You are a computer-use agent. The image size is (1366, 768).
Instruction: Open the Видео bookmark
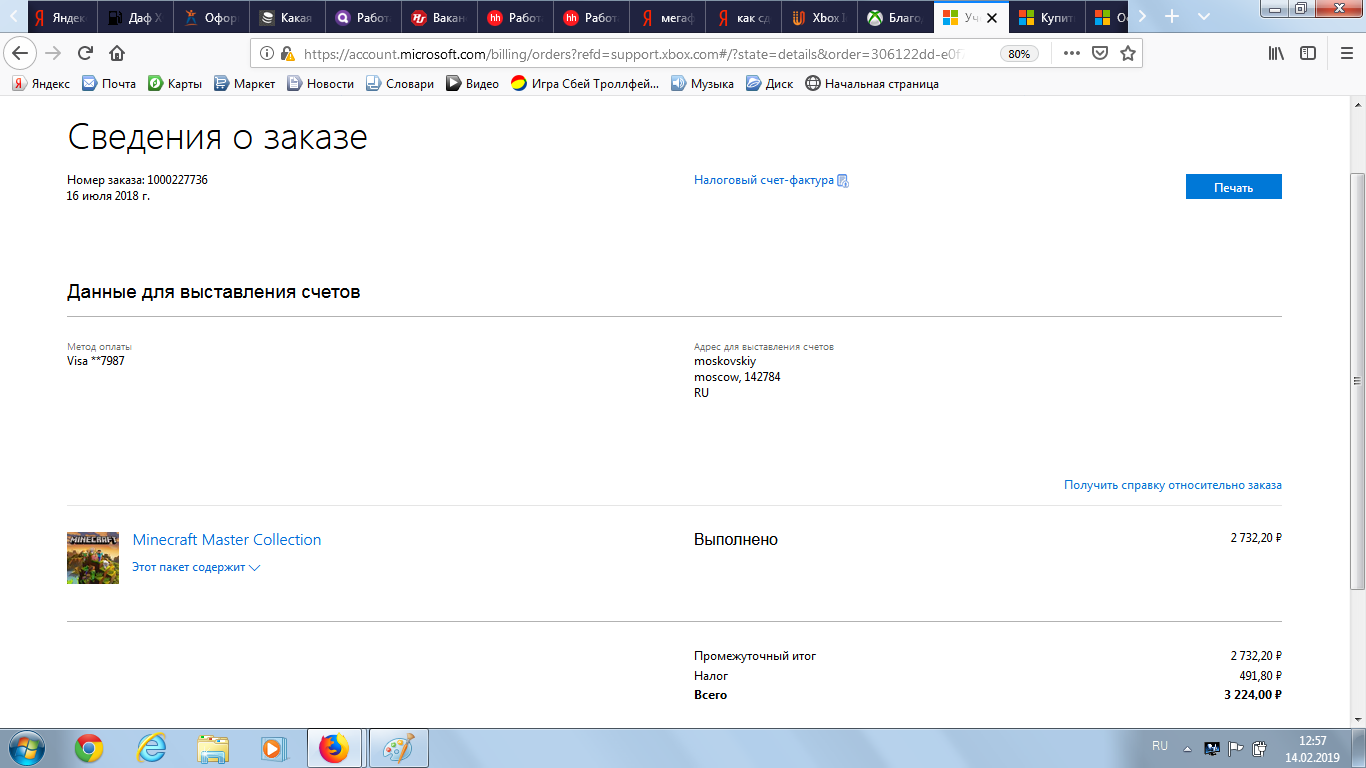472,84
